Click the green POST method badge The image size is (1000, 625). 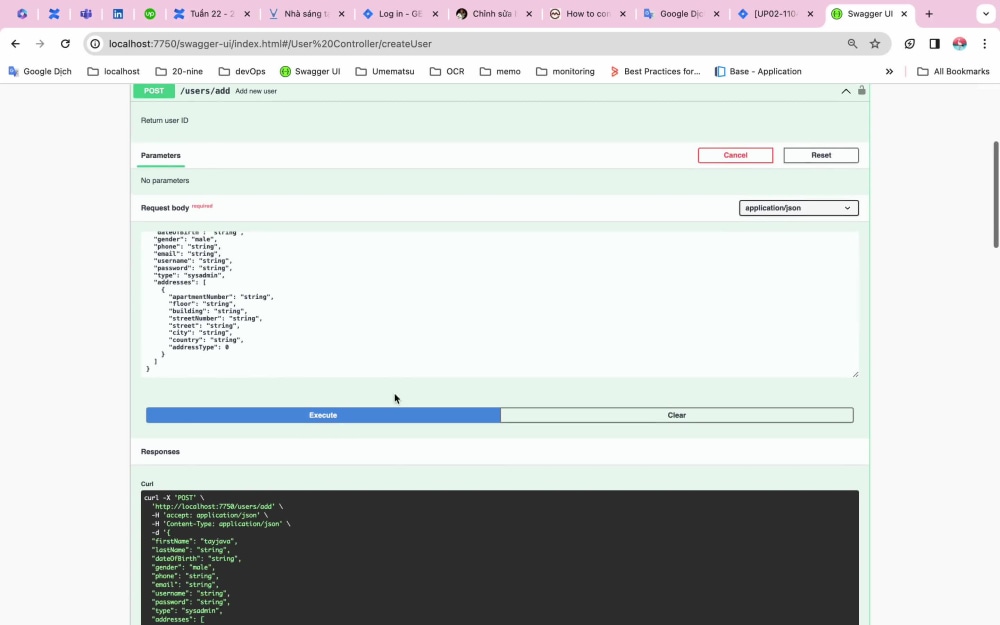point(154,91)
